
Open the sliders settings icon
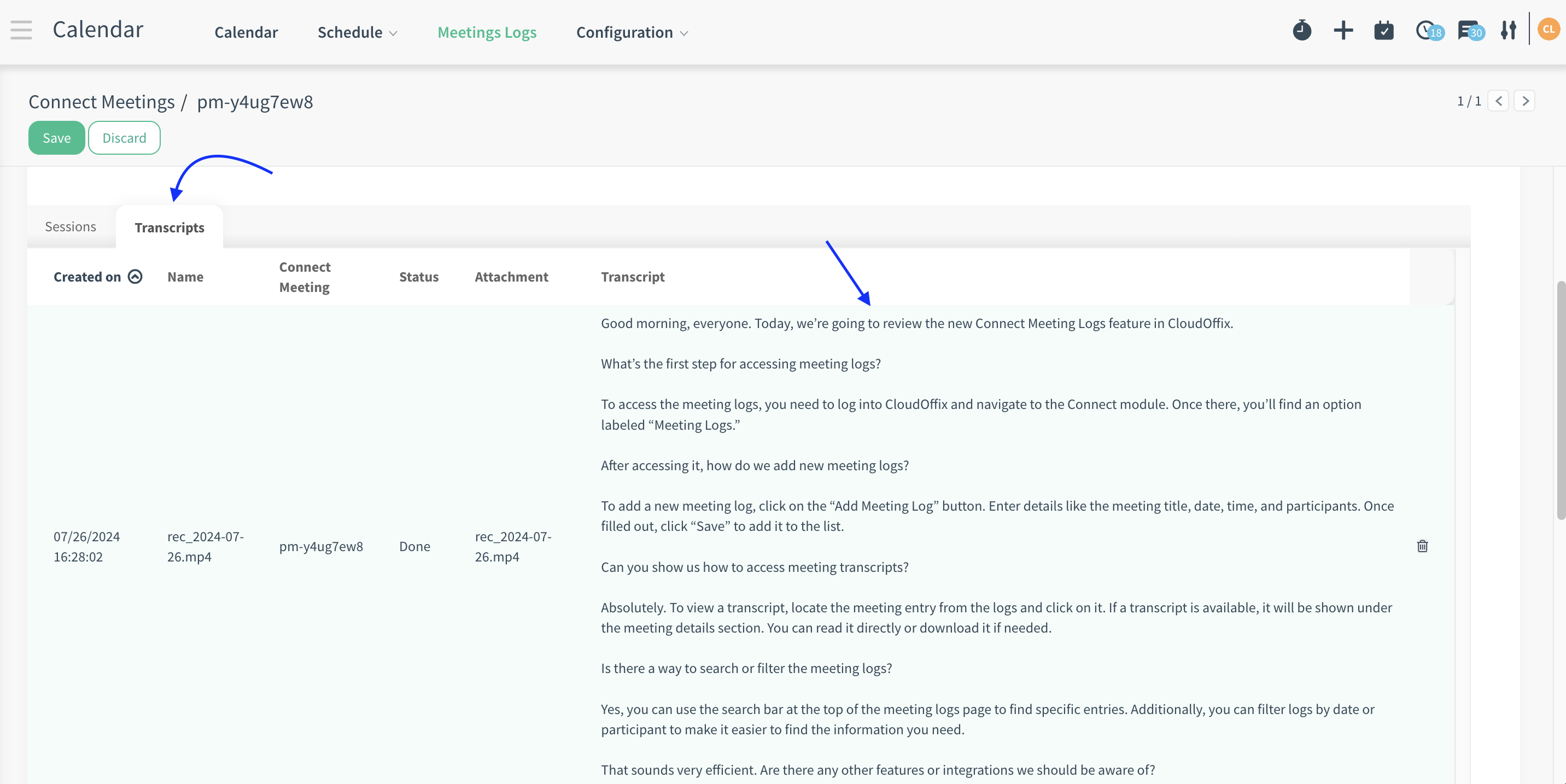pyautogui.click(x=1508, y=31)
